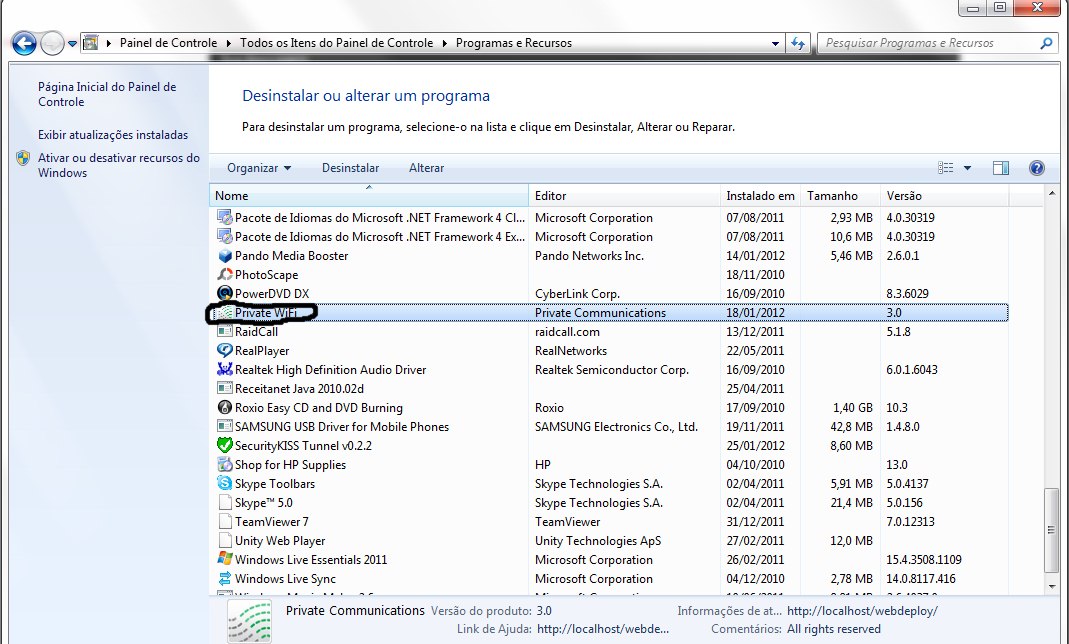
Task: Select the Windows Live Sync icon
Action: point(224,579)
